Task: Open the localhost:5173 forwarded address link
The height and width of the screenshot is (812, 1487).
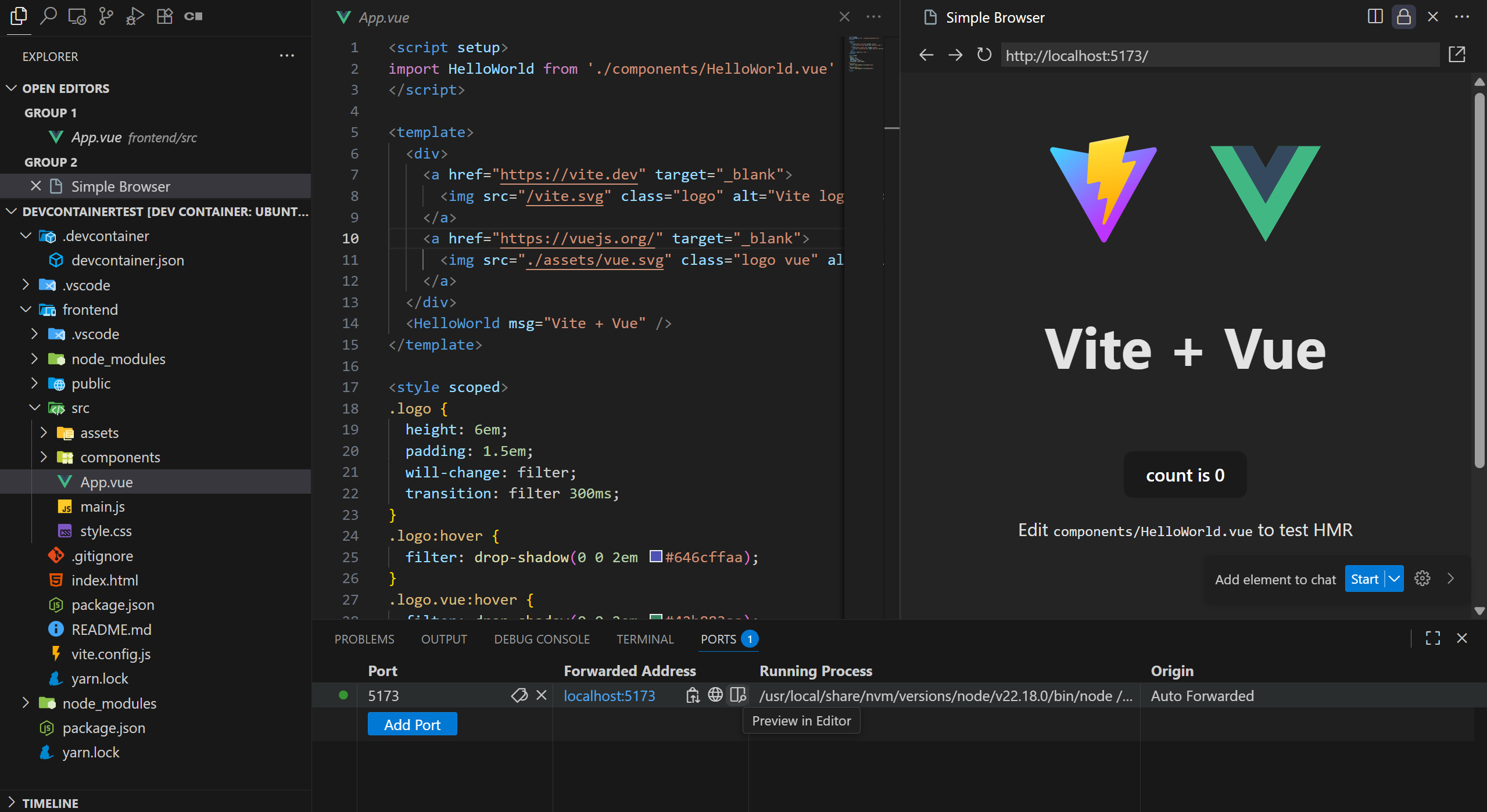Action: point(609,696)
